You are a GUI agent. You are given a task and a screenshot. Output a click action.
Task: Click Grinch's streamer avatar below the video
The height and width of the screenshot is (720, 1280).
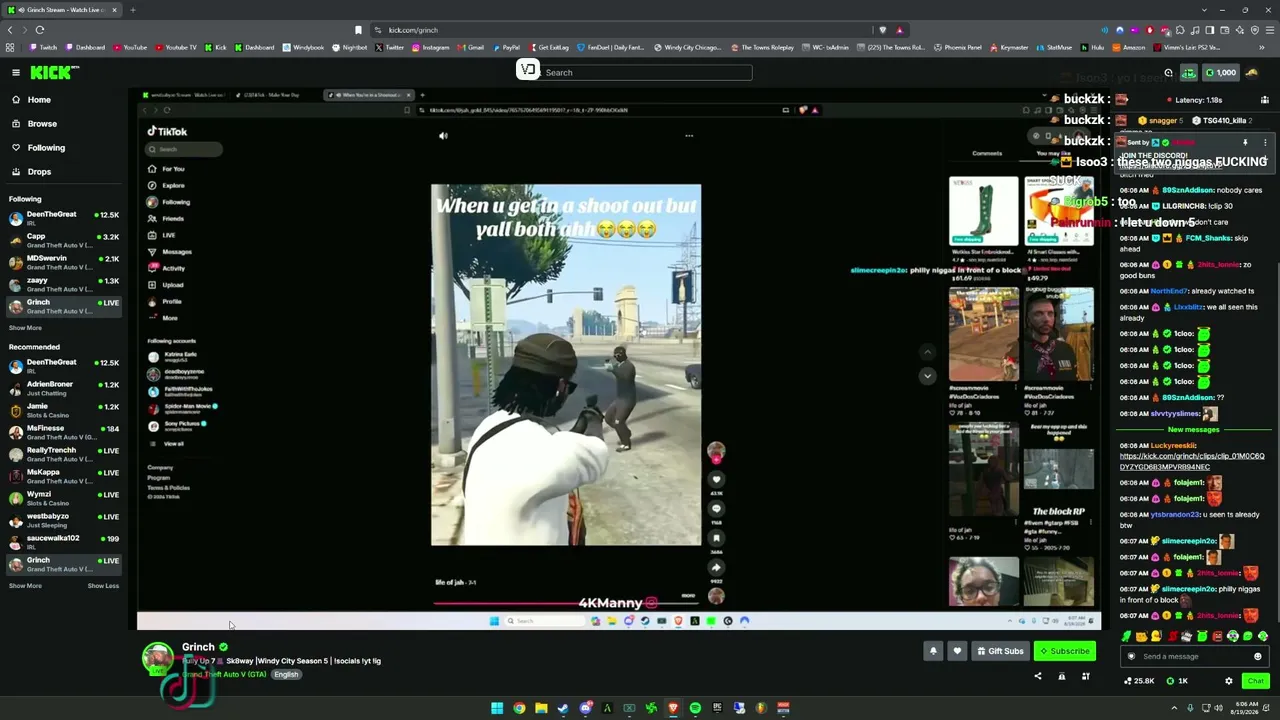pos(157,658)
